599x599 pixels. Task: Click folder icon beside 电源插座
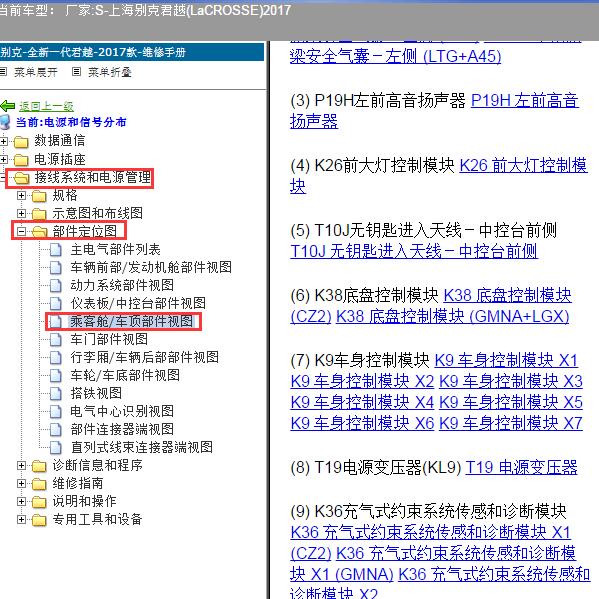(21, 160)
